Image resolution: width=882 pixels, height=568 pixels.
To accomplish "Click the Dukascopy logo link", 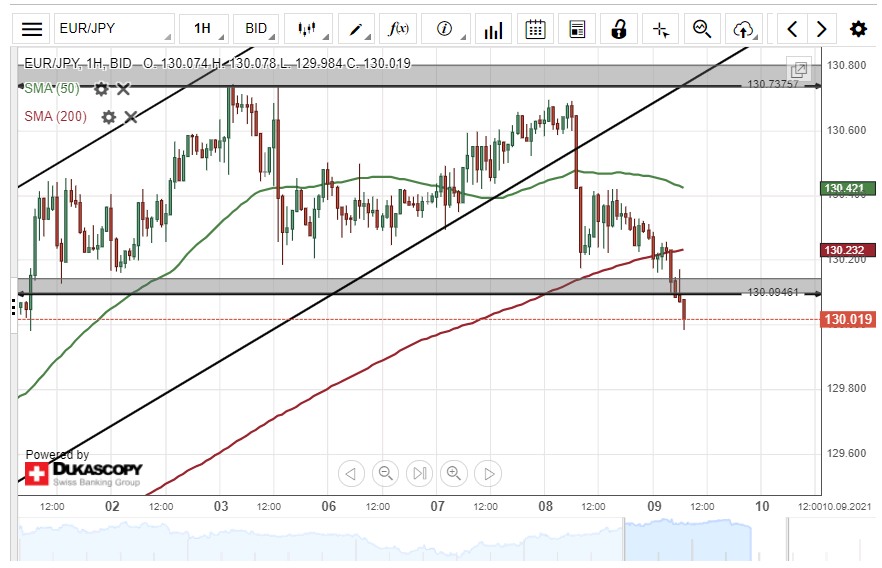I will 83,474.
